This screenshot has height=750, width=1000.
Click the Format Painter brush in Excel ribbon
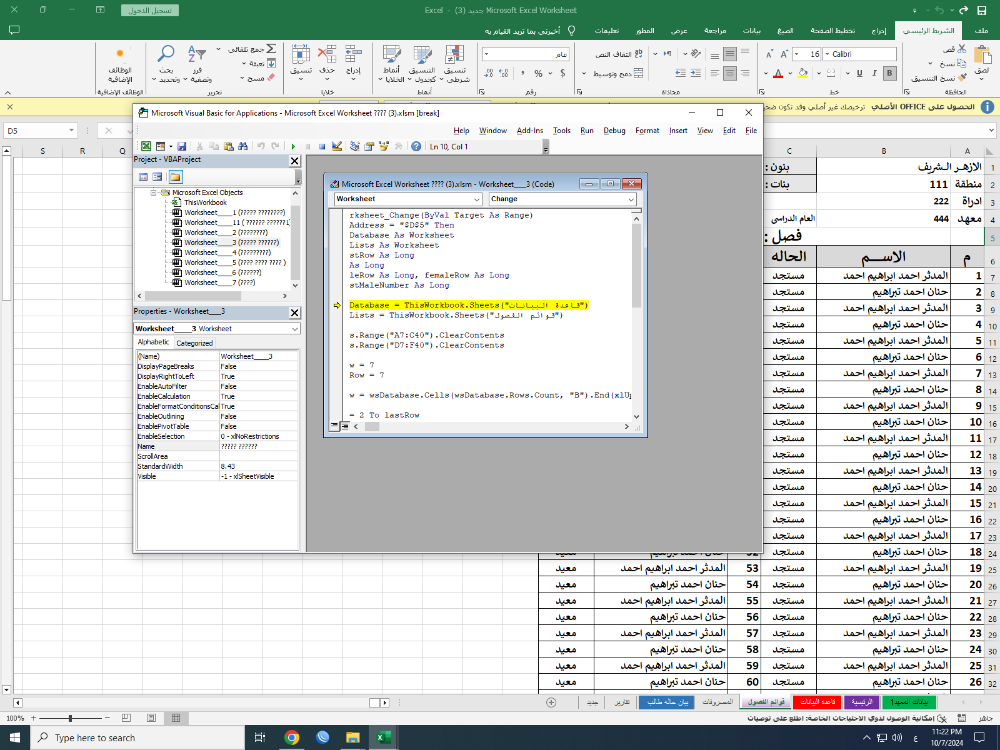click(x=962, y=77)
